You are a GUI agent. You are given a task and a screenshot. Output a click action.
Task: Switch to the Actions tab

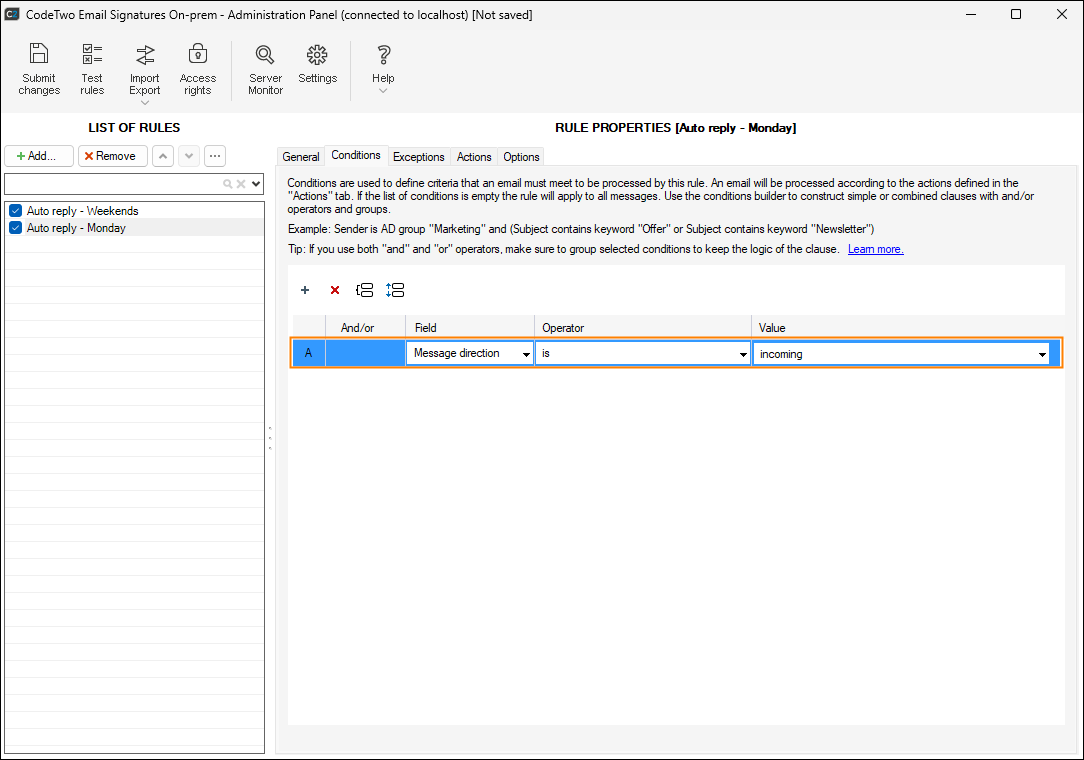[474, 157]
